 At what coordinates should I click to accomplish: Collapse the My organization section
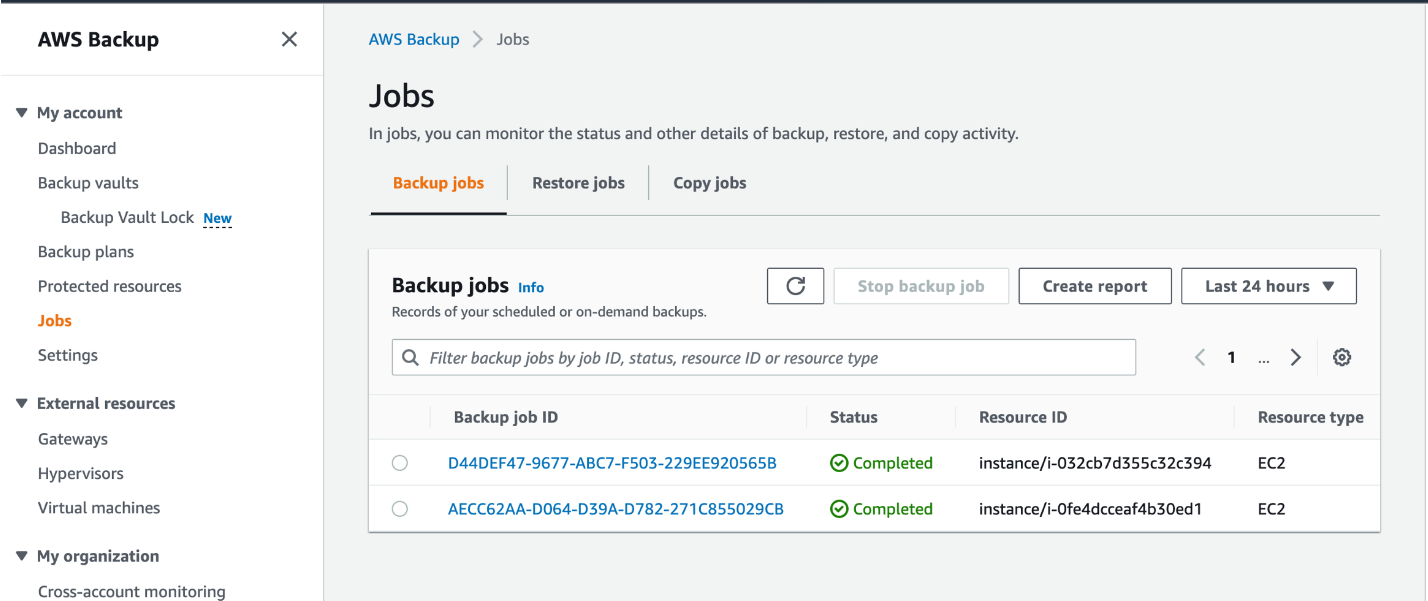pos(22,556)
